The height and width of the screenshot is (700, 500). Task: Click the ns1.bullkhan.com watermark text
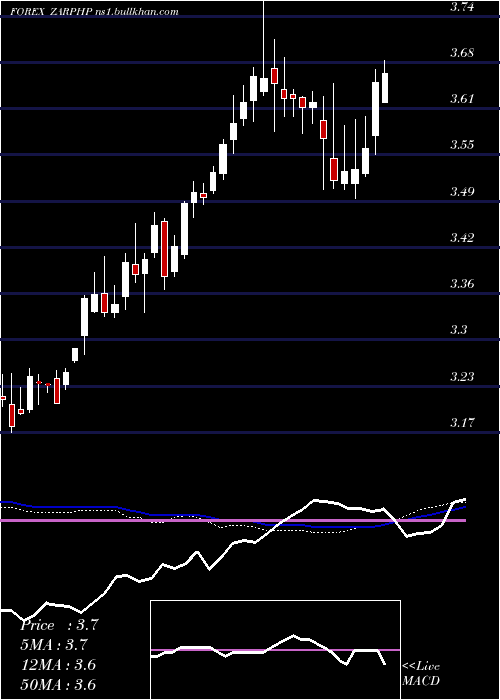137,12
